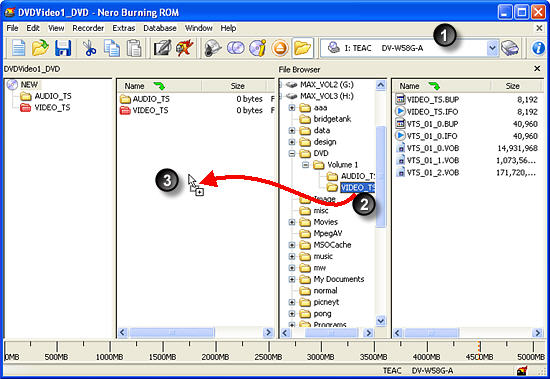Image resolution: width=550 pixels, height=379 pixels.
Task: Select VIDEO_TS.IFO in the file list
Action: click(432, 112)
